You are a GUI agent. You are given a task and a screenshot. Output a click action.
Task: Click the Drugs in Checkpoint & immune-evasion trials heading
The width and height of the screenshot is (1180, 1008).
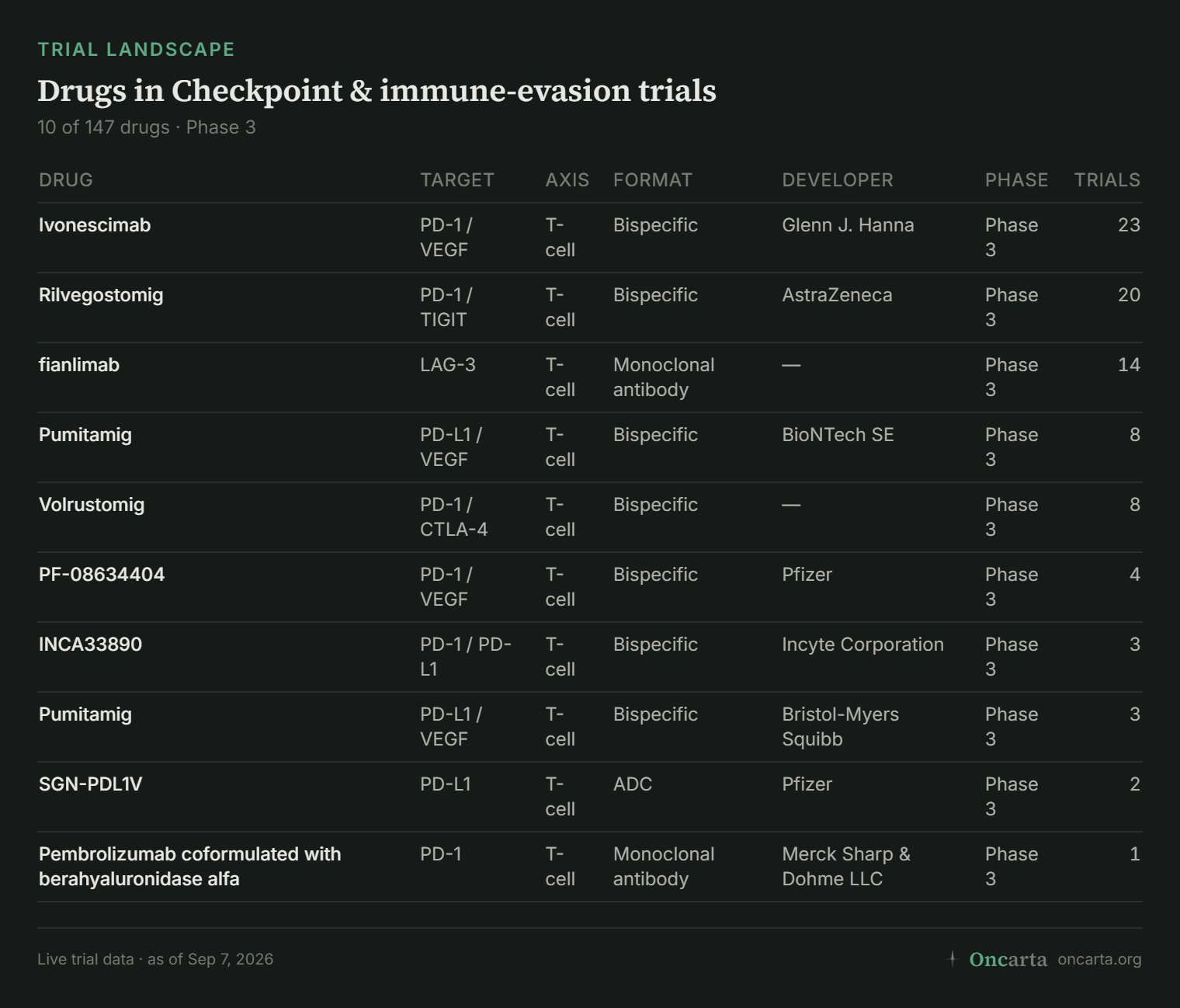tap(377, 91)
